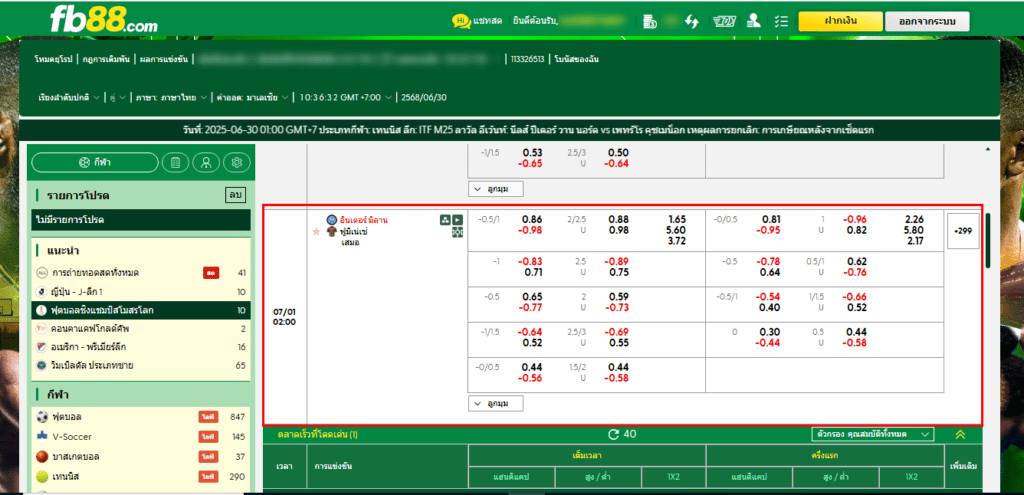Open the คู่ dropdown
Viewport: 1024px width, 495px height.
(x=118, y=97)
